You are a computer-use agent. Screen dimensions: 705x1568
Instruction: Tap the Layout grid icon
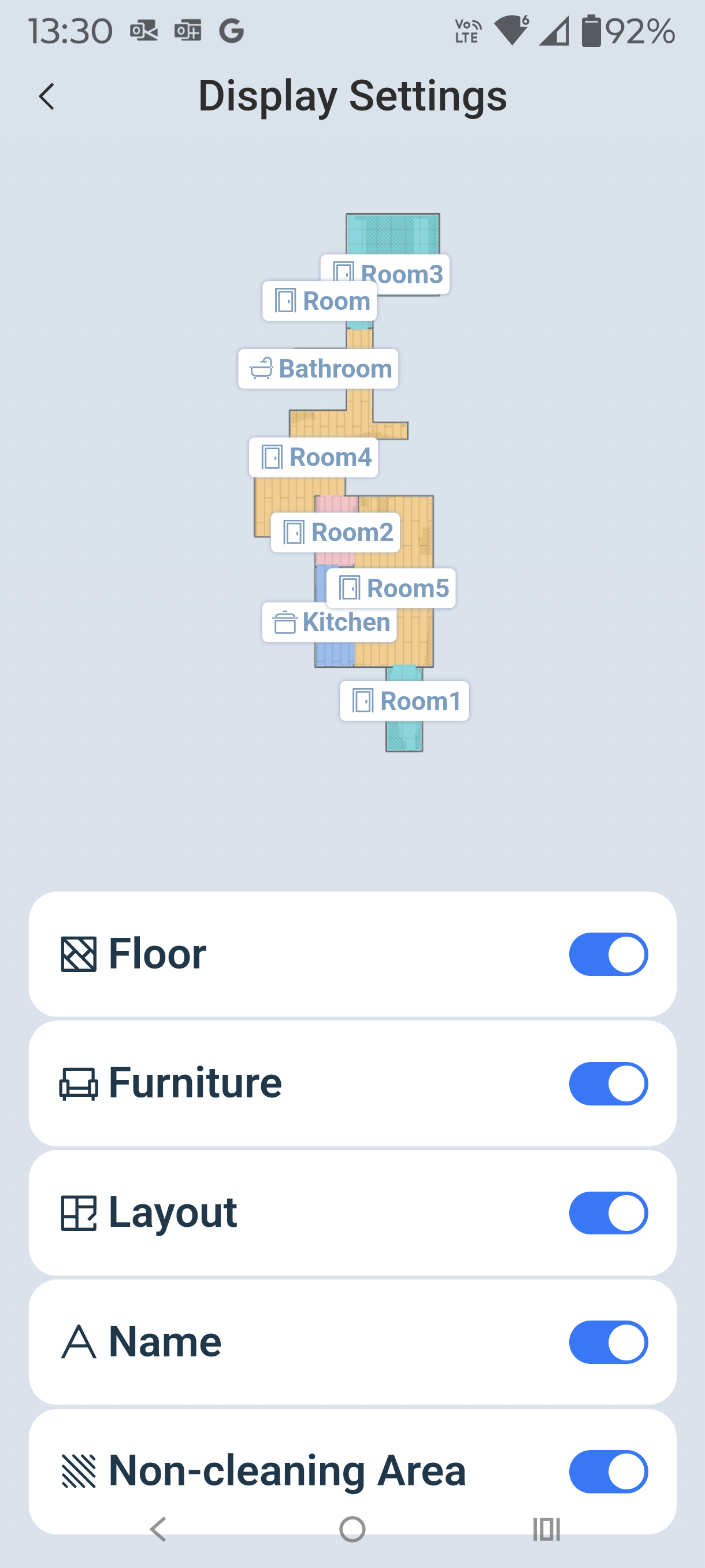pos(79,1213)
